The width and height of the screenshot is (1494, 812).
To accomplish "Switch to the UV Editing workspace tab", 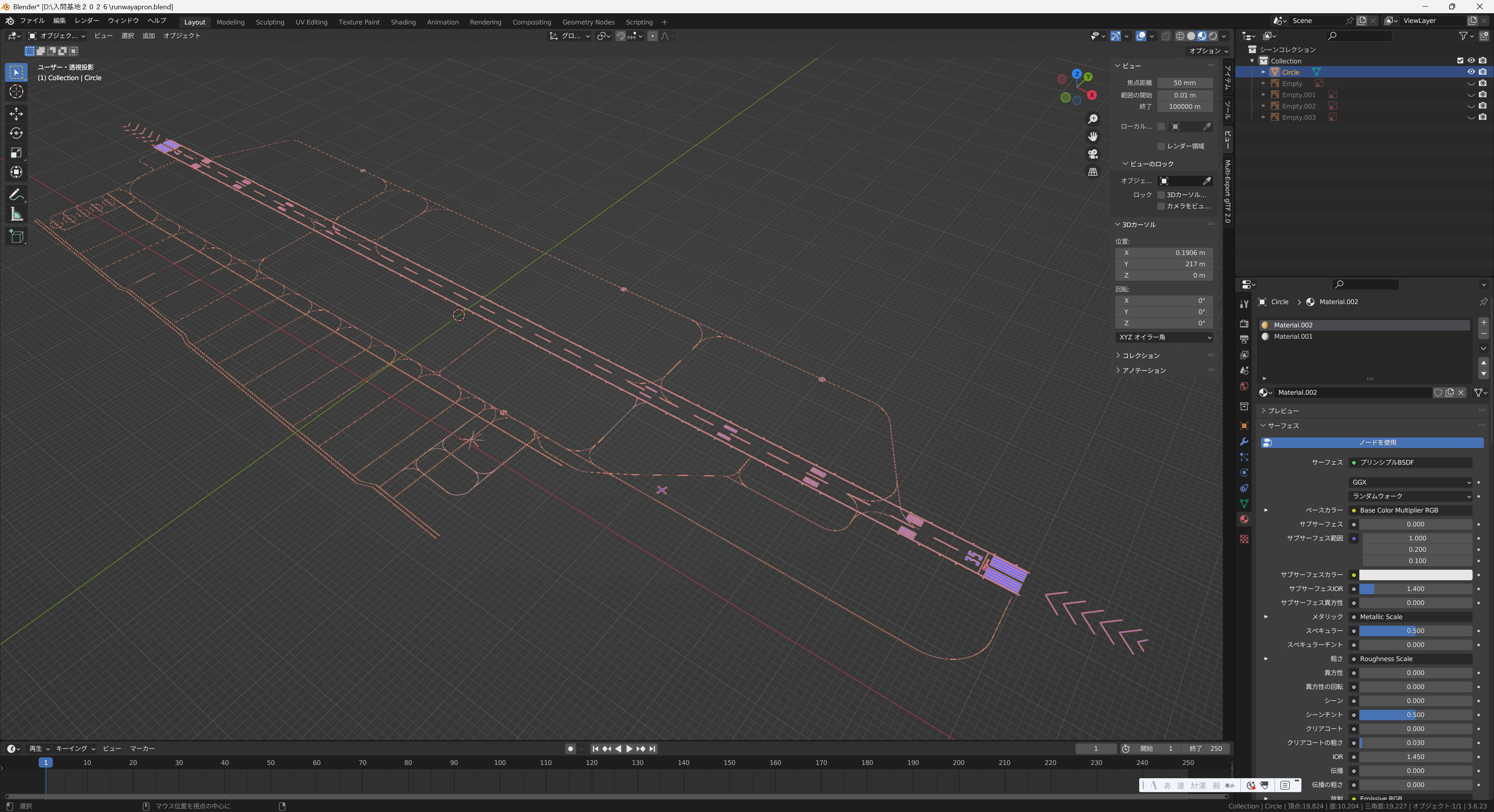I will [311, 22].
